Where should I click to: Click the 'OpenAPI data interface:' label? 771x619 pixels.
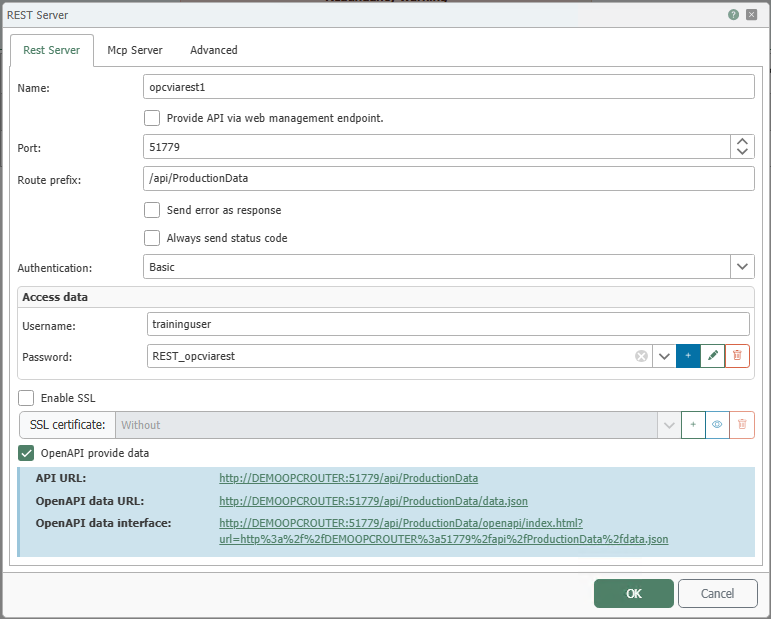(x=104, y=523)
